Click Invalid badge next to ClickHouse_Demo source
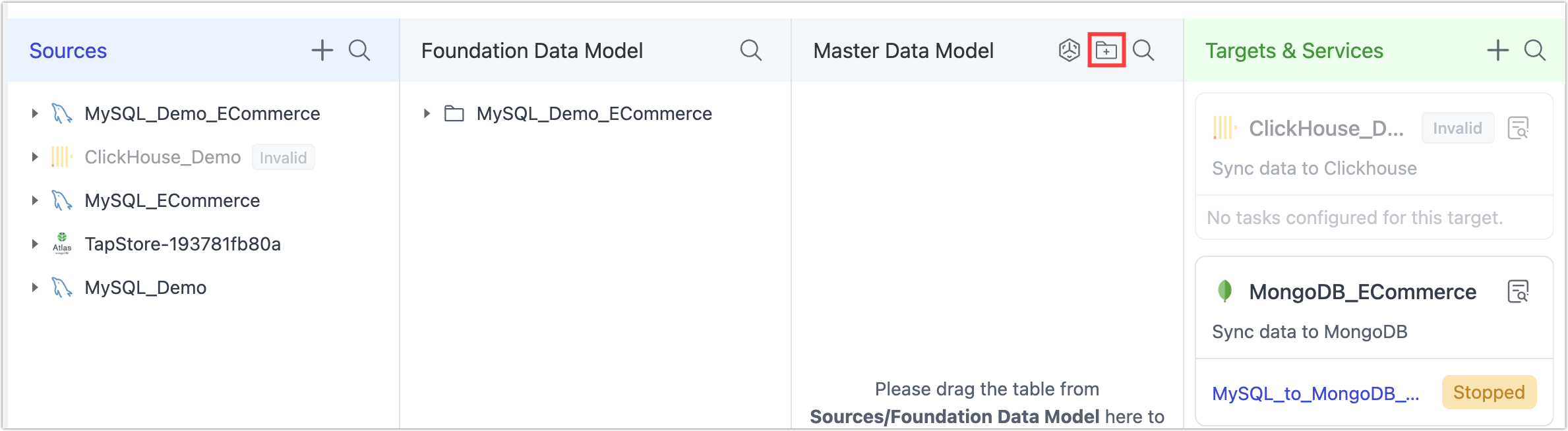This screenshot has height=431, width=1568. (x=284, y=158)
